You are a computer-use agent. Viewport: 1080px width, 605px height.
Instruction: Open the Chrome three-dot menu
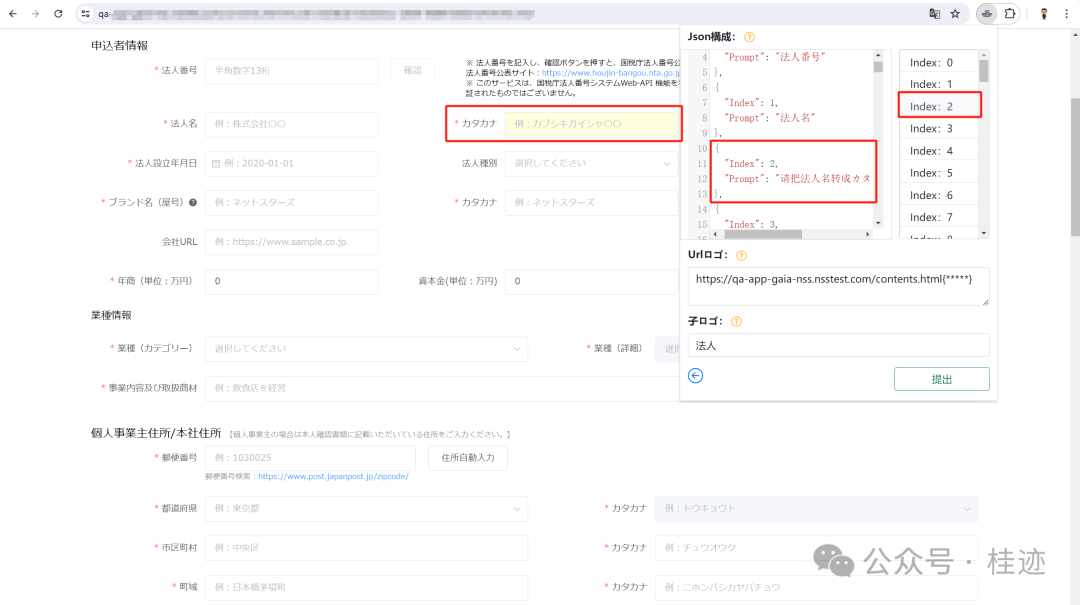click(x=1068, y=14)
